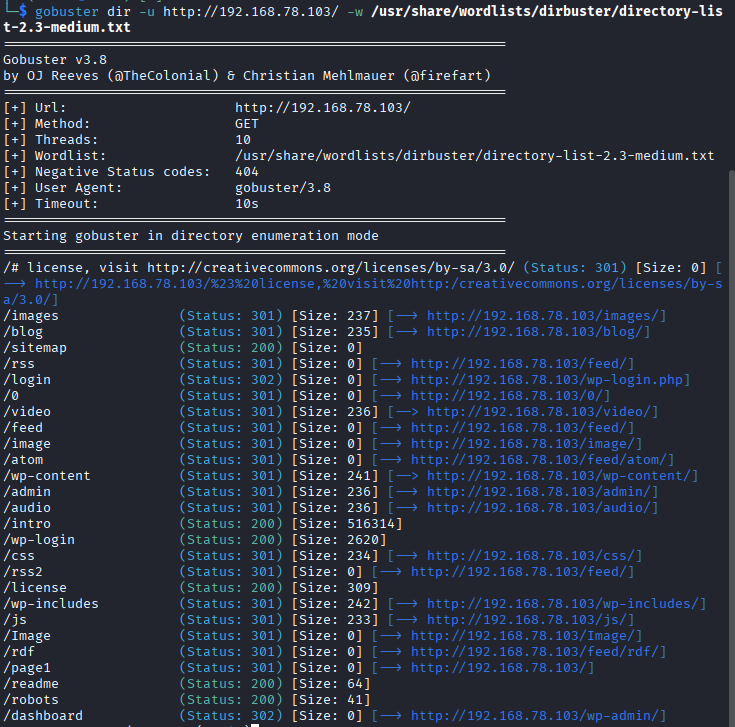Open the /admin/ redirect URL

[538, 492]
